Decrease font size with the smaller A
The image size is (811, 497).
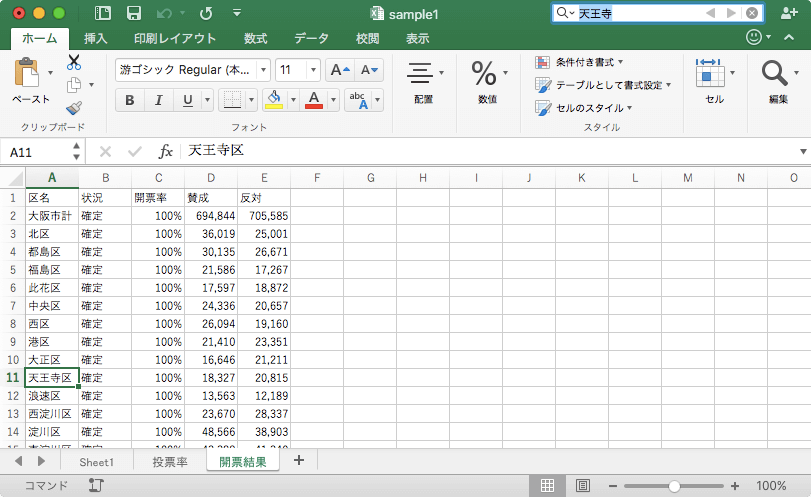click(369, 70)
